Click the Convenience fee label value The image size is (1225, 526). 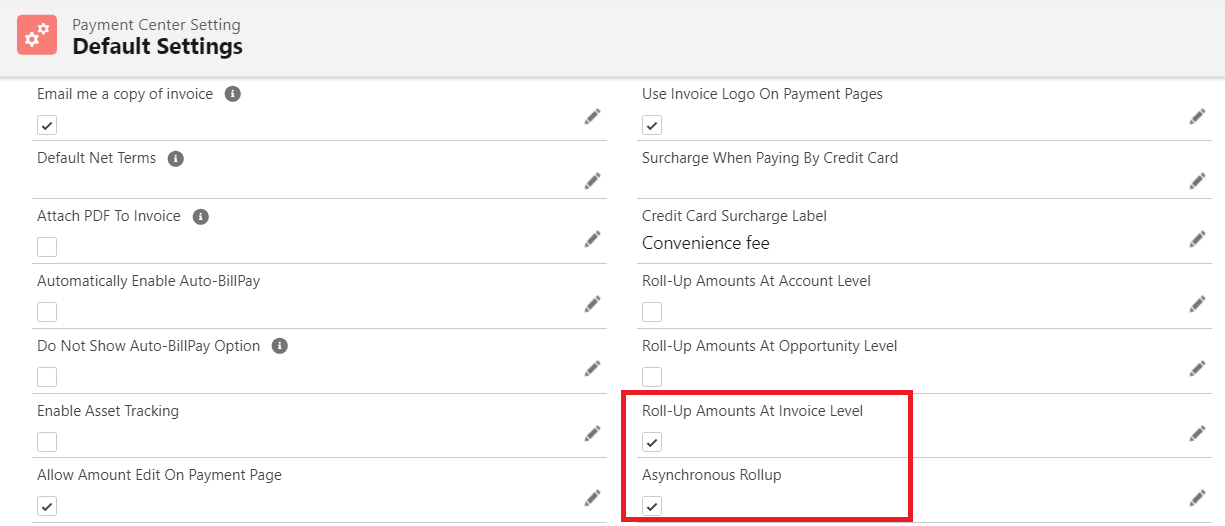point(705,243)
